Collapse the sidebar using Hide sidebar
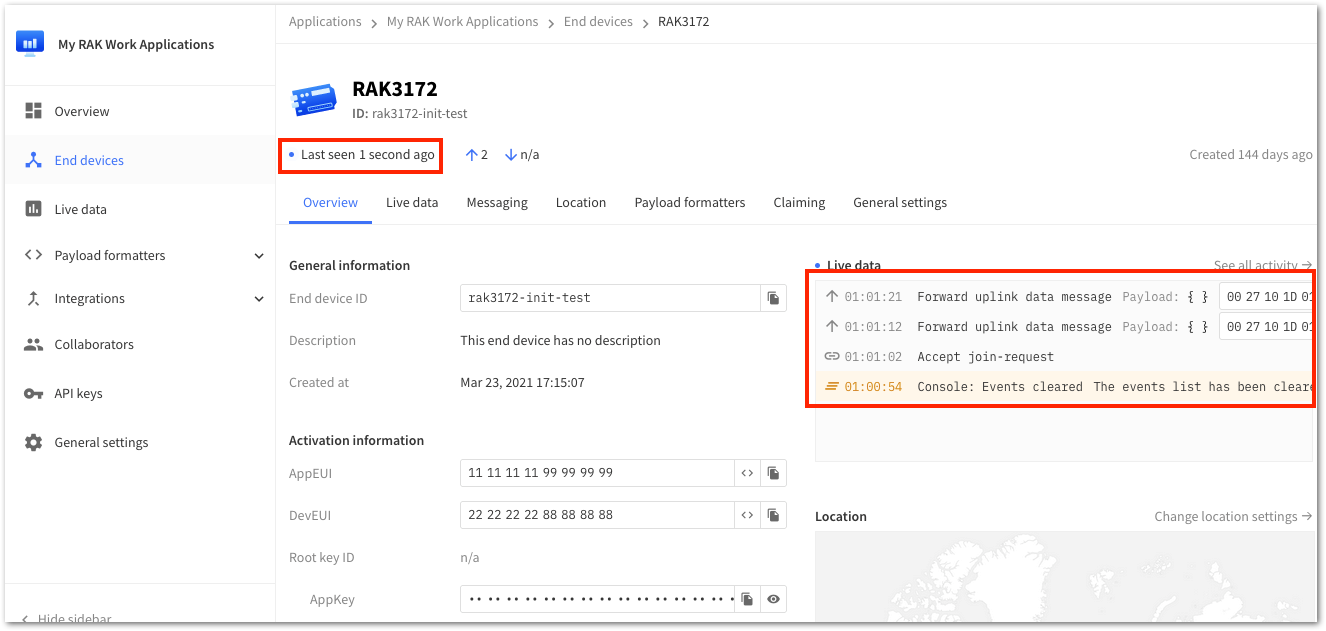 [66, 619]
